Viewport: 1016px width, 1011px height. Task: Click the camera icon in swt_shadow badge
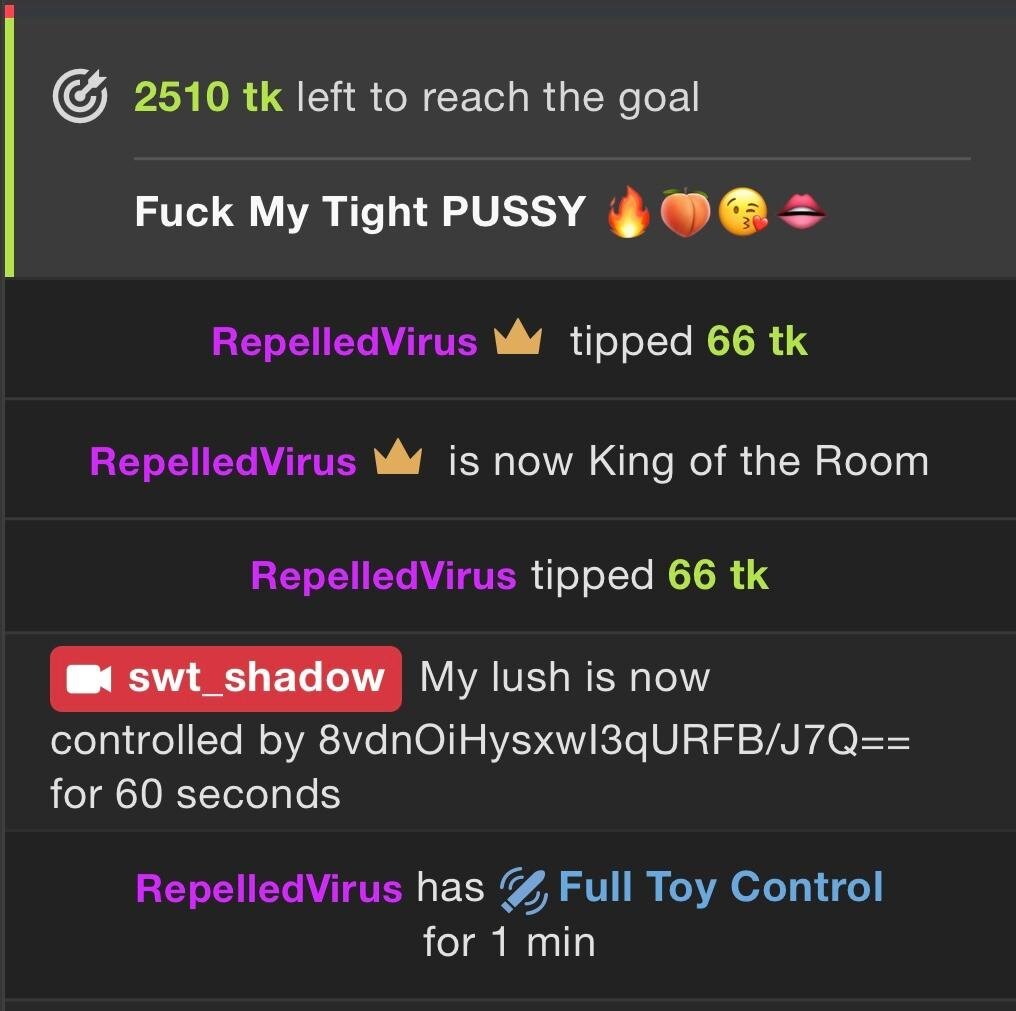tap(89, 679)
